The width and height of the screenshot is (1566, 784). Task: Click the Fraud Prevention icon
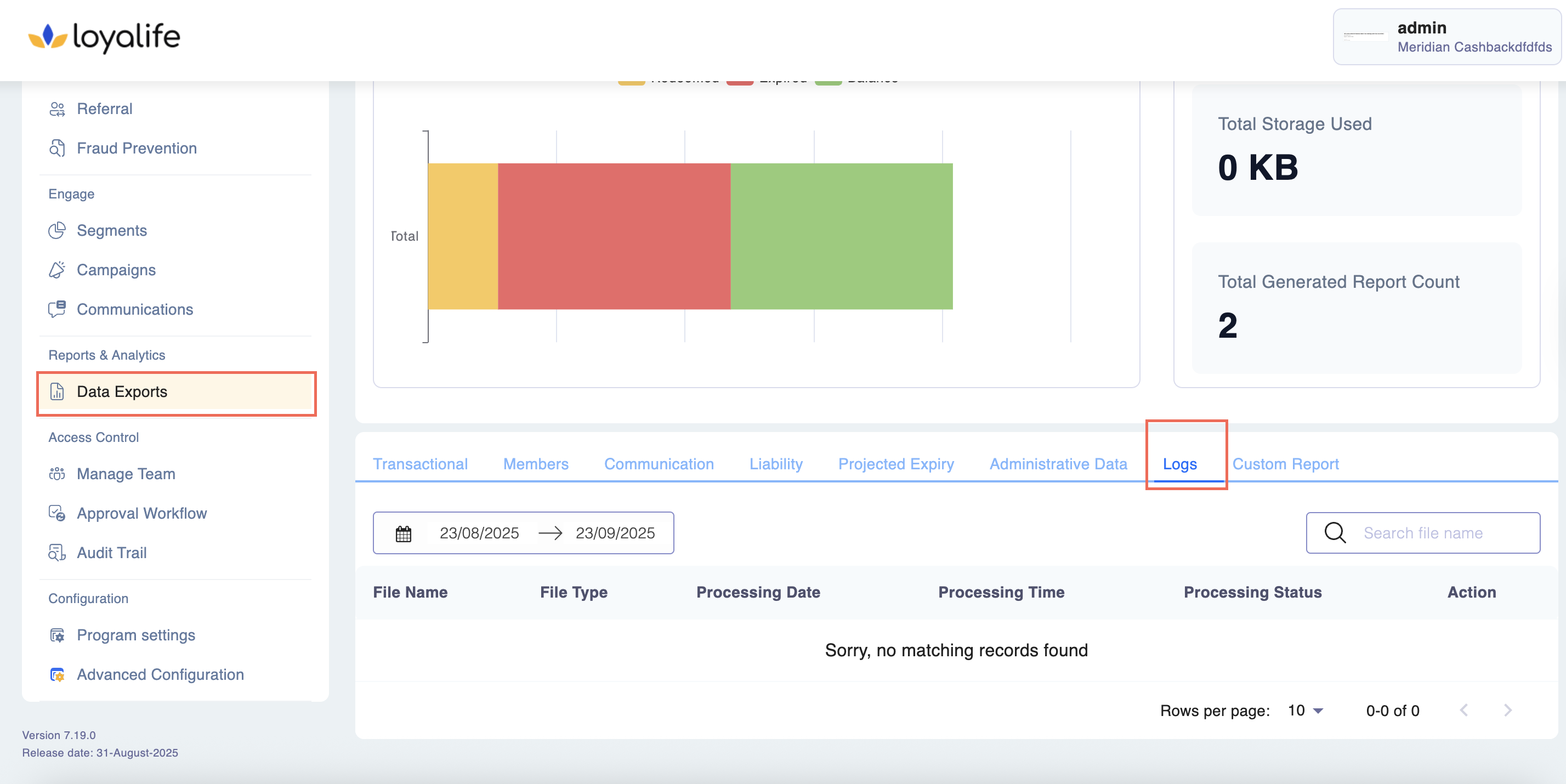point(57,148)
